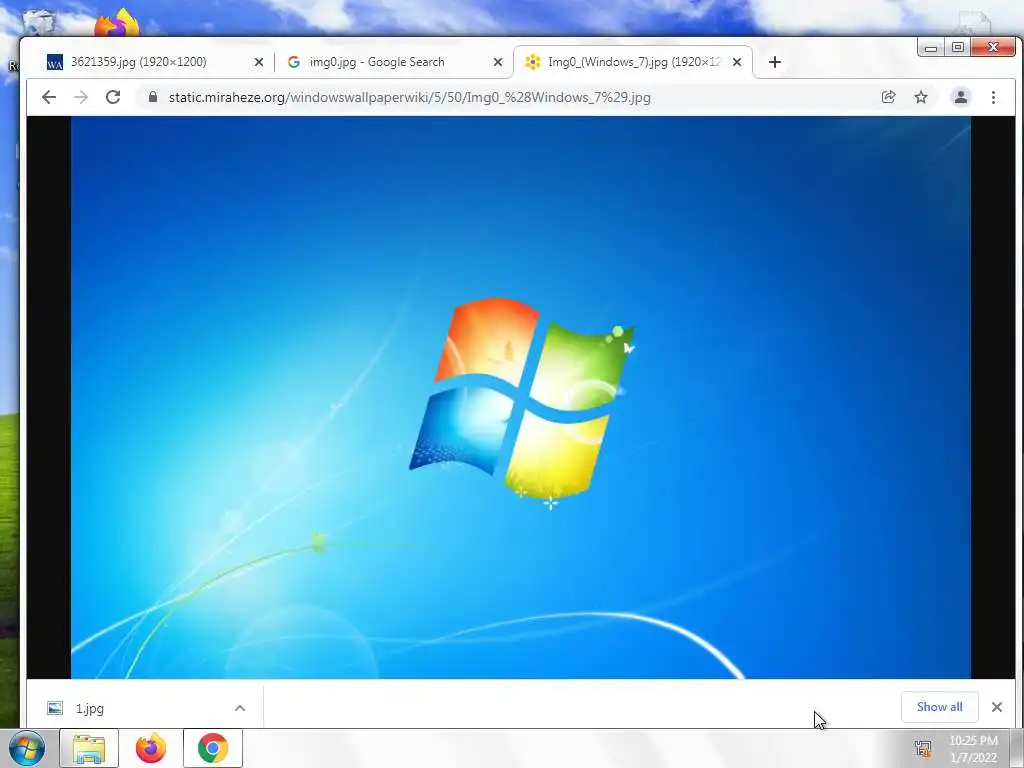Click Chrome icon in the taskbar
Screen dimensions: 1024x768
[x=213, y=748]
